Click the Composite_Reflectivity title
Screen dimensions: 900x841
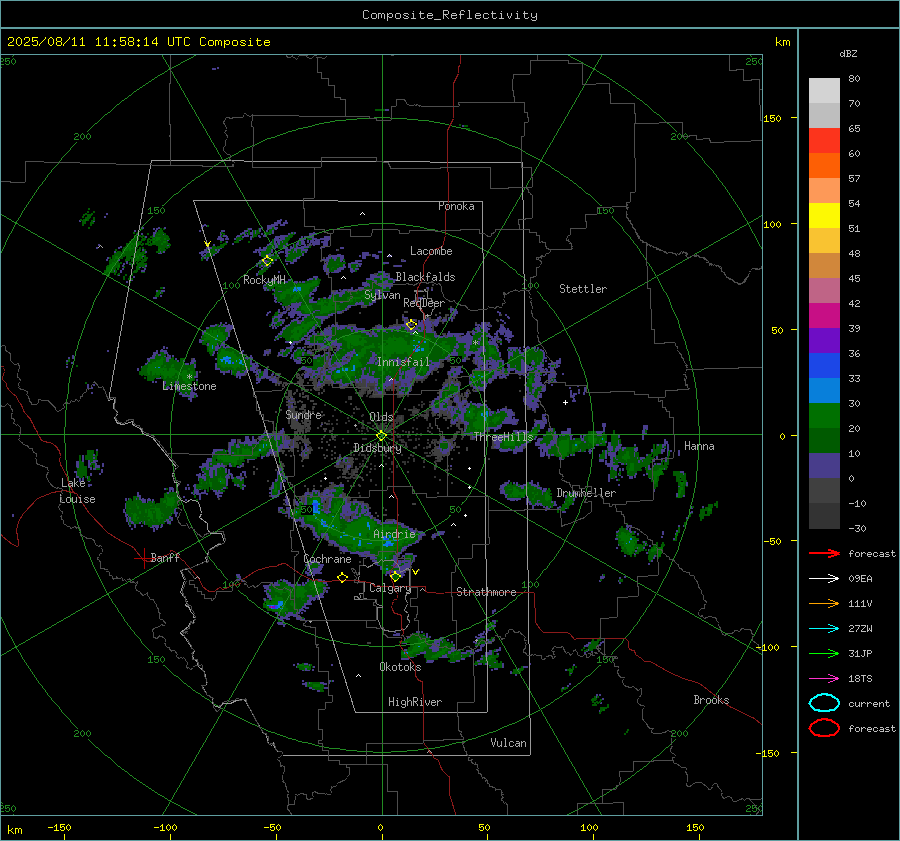point(449,15)
